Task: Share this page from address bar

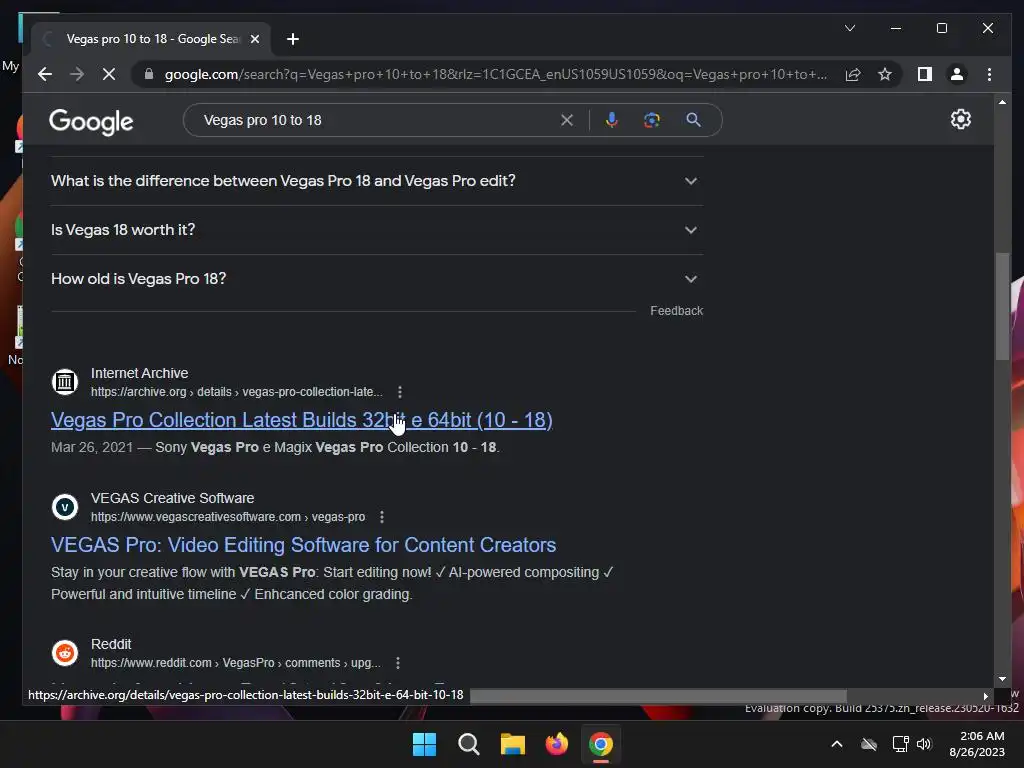Action: coord(853,74)
